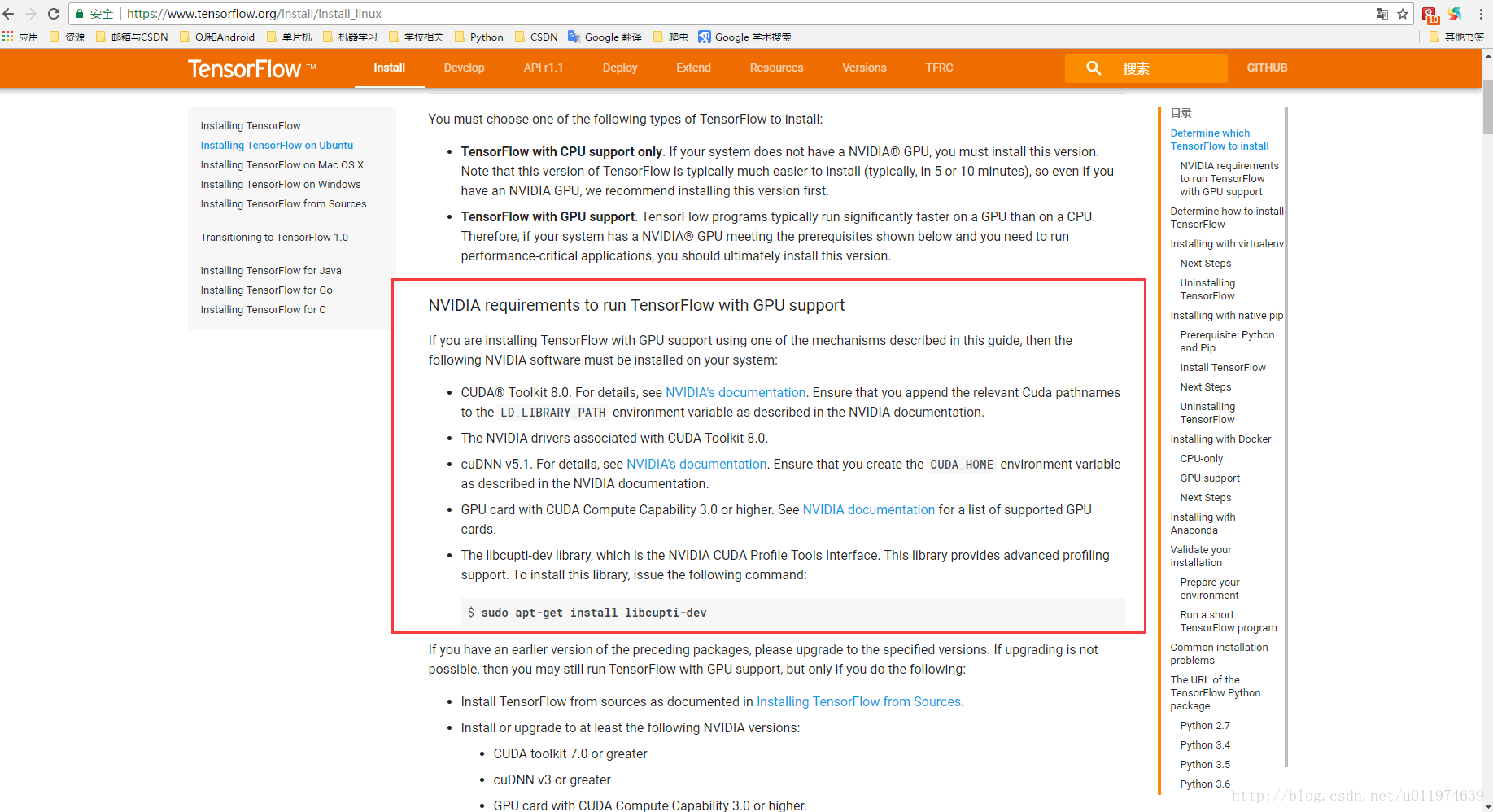Open Installing TensorFlow on Windows
This screenshot has height=812, width=1493.
coord(281,184)
